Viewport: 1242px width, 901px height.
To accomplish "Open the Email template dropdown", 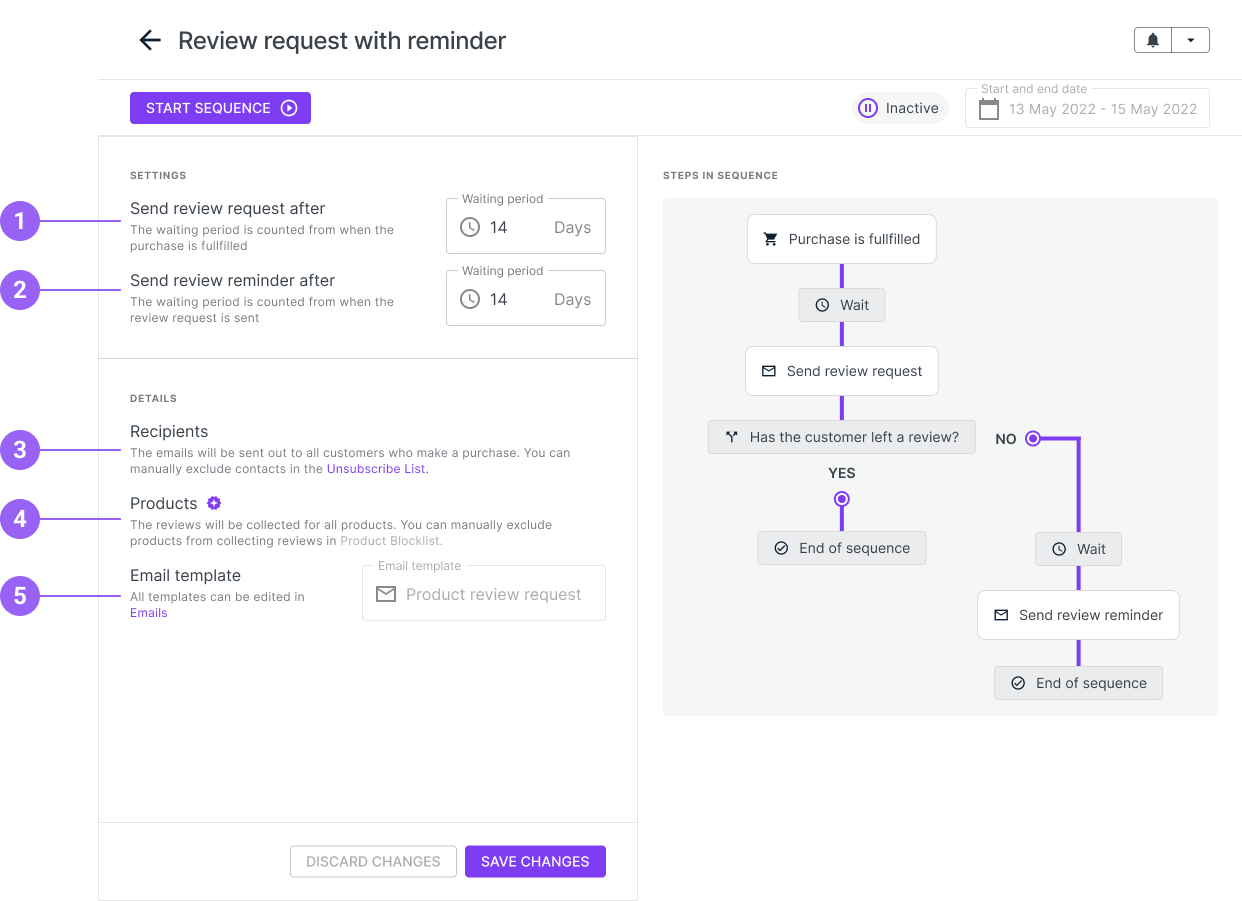I will click(x=484, y=594).
